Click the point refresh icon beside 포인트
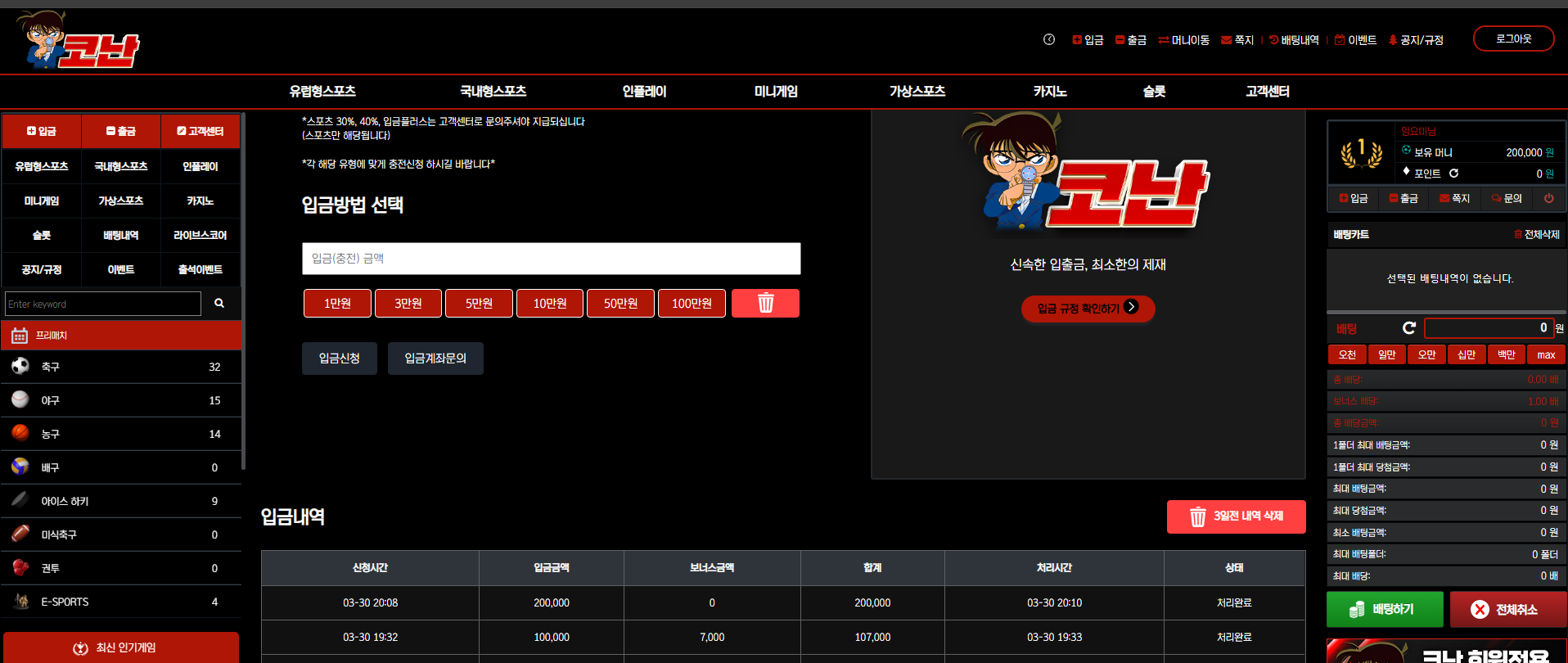 click(1454, 173)
